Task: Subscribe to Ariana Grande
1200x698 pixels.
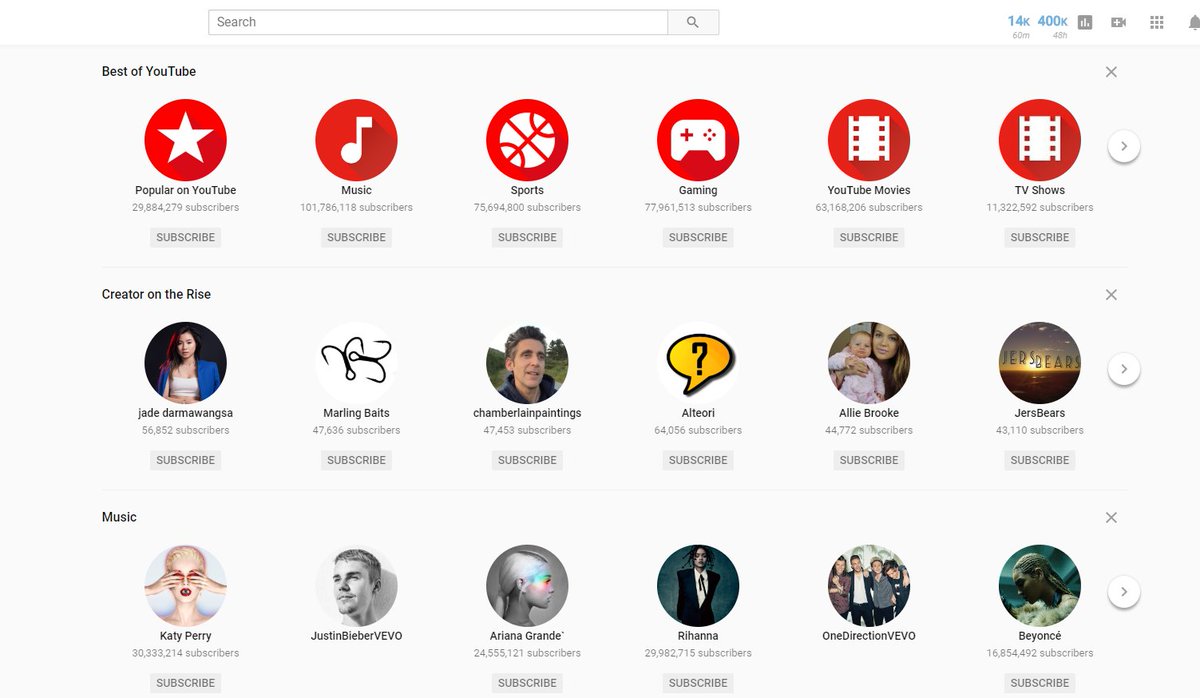Action: click(x=527, y=683)
